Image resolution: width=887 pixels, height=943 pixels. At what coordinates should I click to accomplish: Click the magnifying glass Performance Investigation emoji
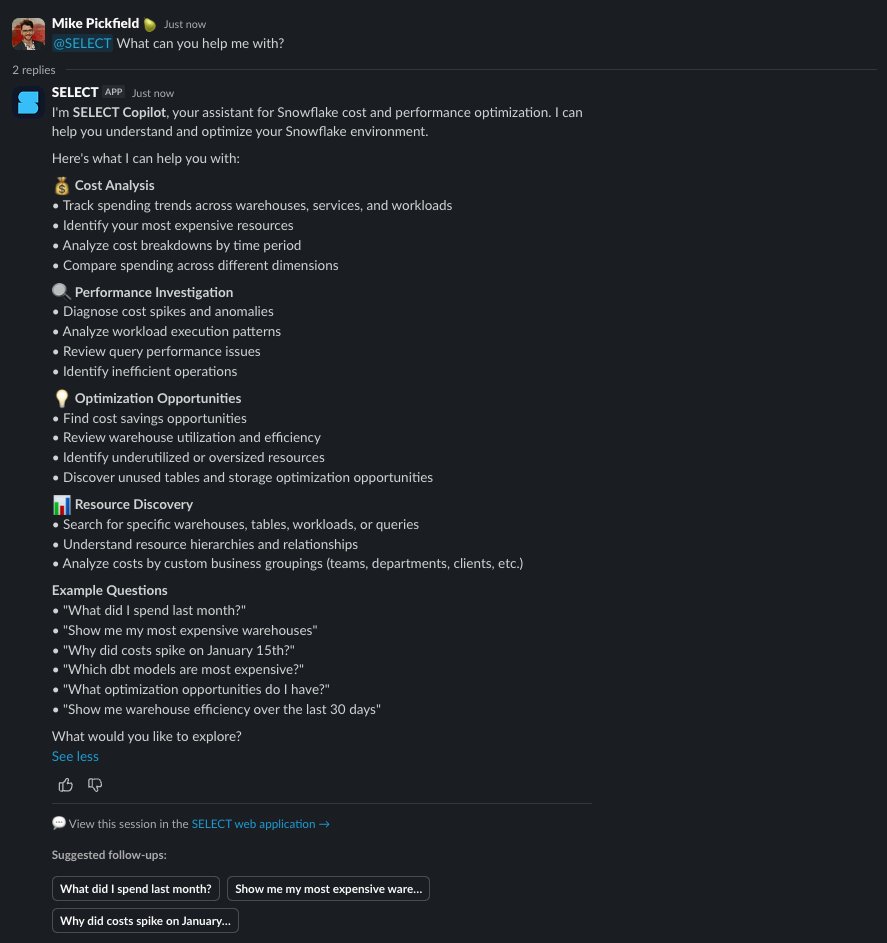coord(61,291)
